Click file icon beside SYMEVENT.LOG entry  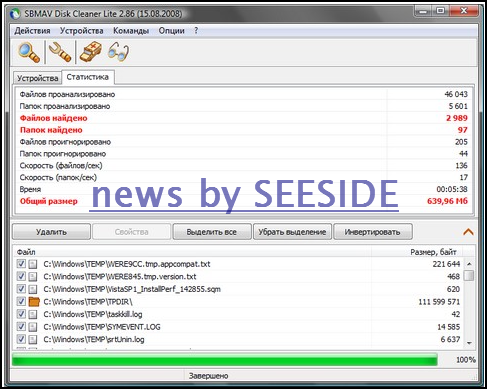33,327
